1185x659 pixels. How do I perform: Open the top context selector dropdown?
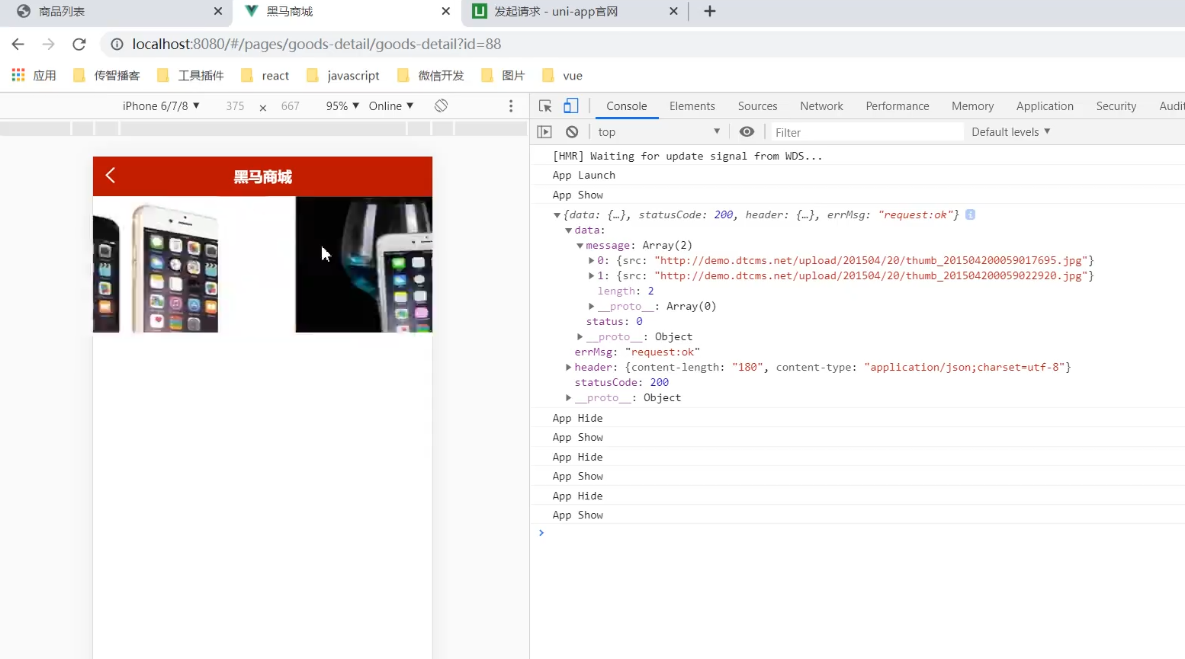coord(659,131)
